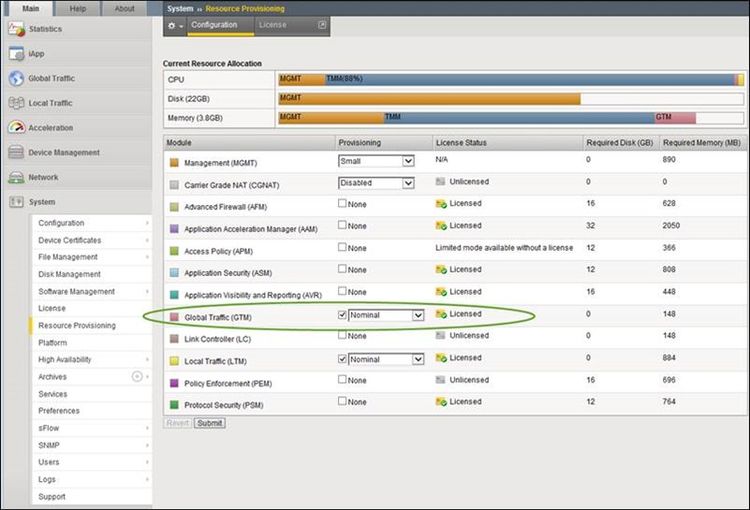Click the Global Traffic globe icon
750x510 pixels.
16,79
